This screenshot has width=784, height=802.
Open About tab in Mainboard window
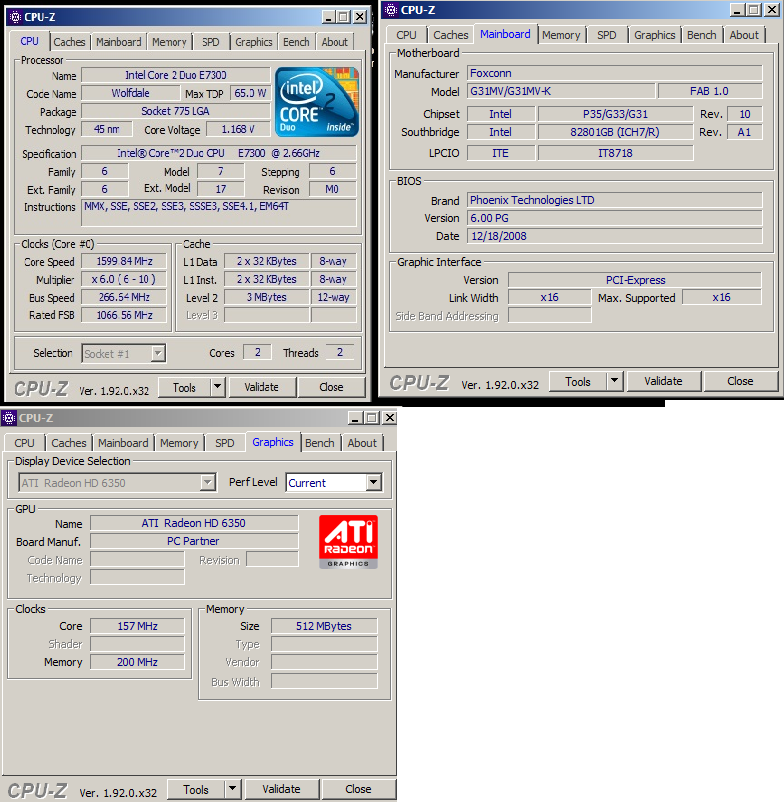(x=744, y=35)
